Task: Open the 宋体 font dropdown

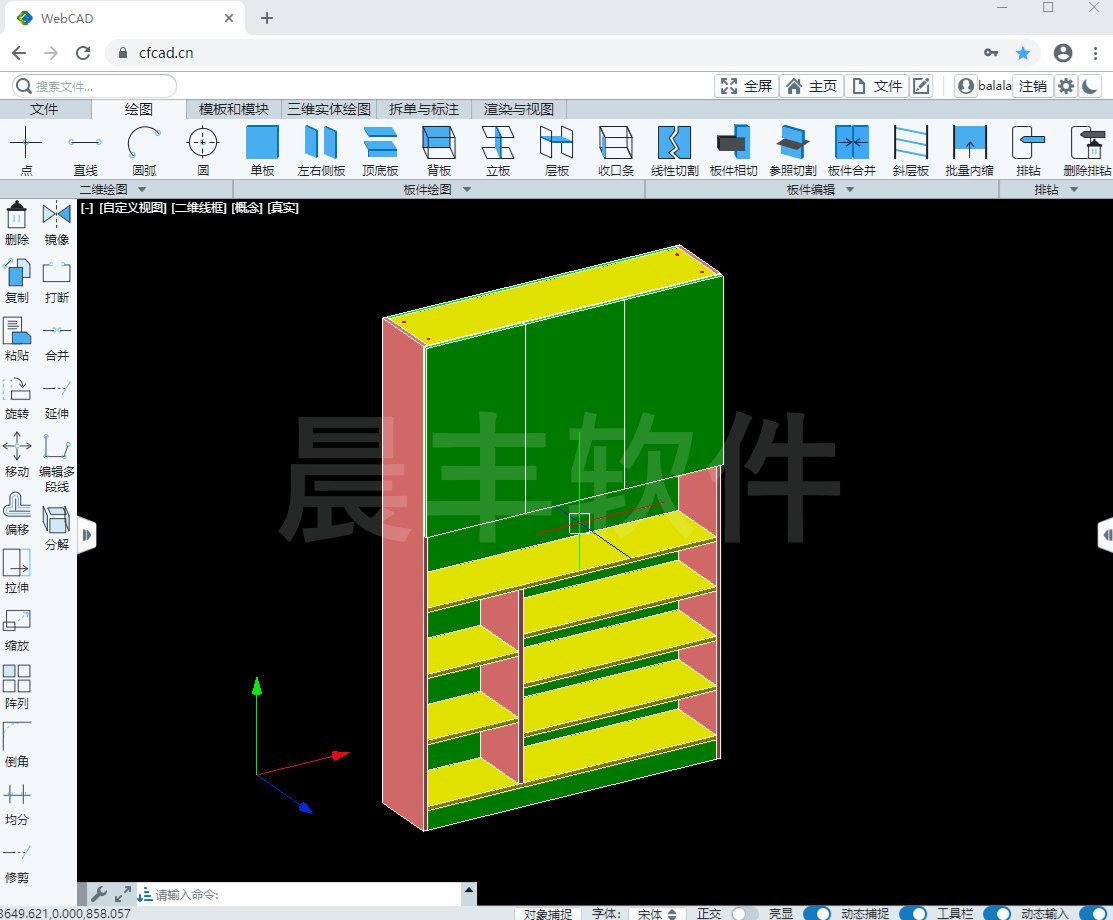Action: 657,913
